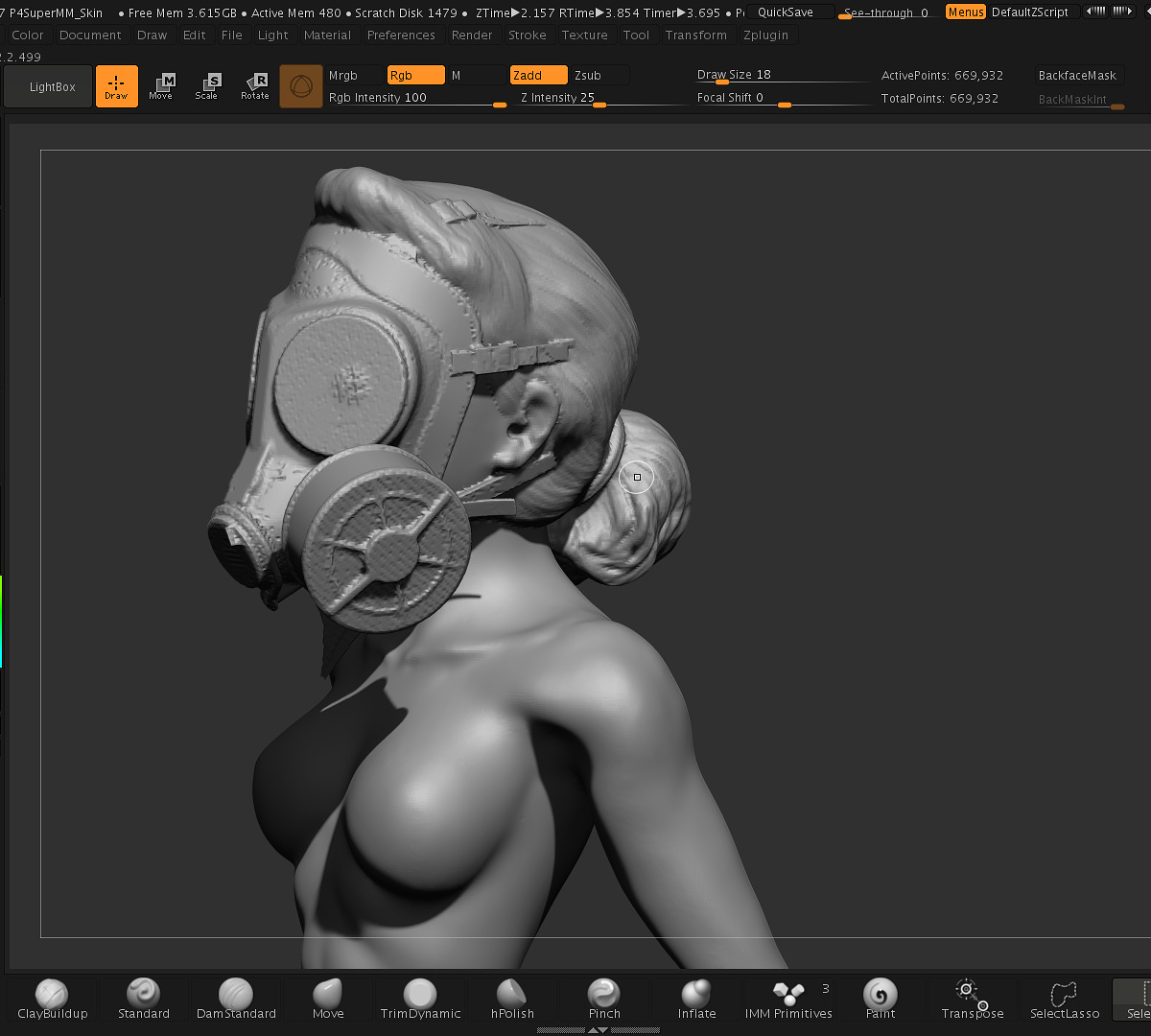Click the brown circle-triangle icon beside Rotate
This screenshot has height=1036, width=1151.
[301, 86]
